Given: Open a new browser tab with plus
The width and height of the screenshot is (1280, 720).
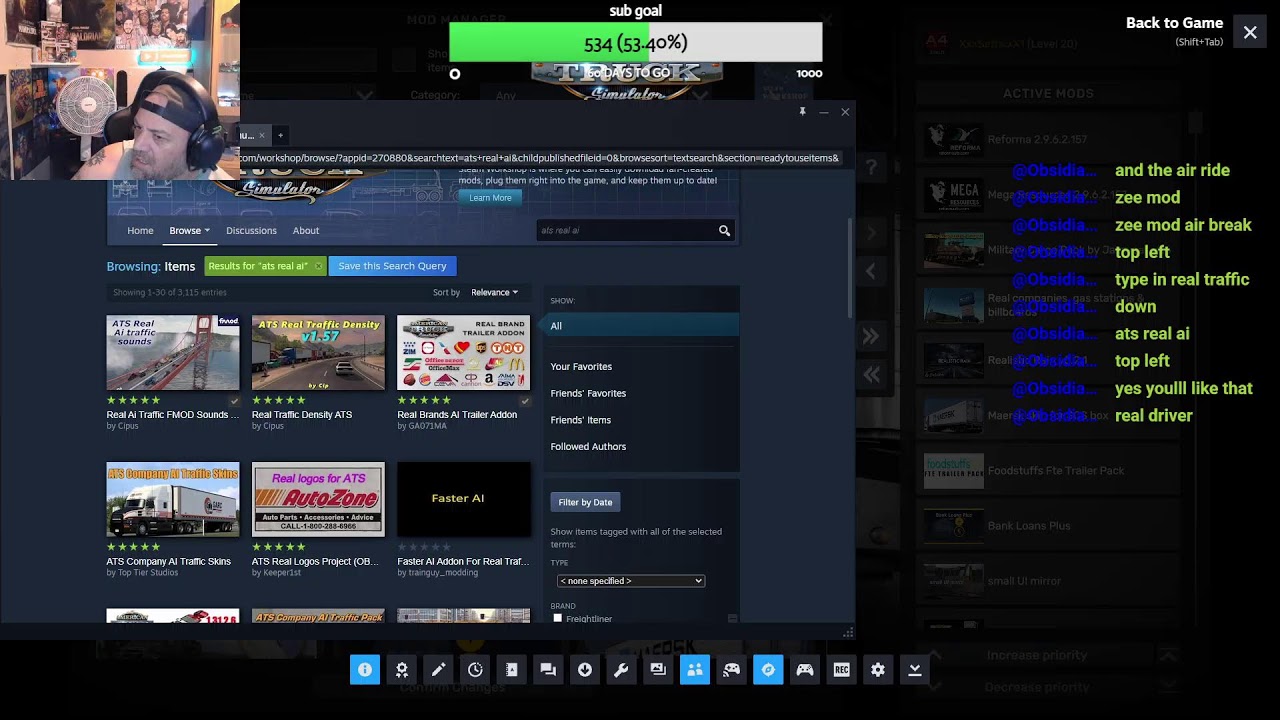Looking at the screenshot, I should [x=280, y=135].
